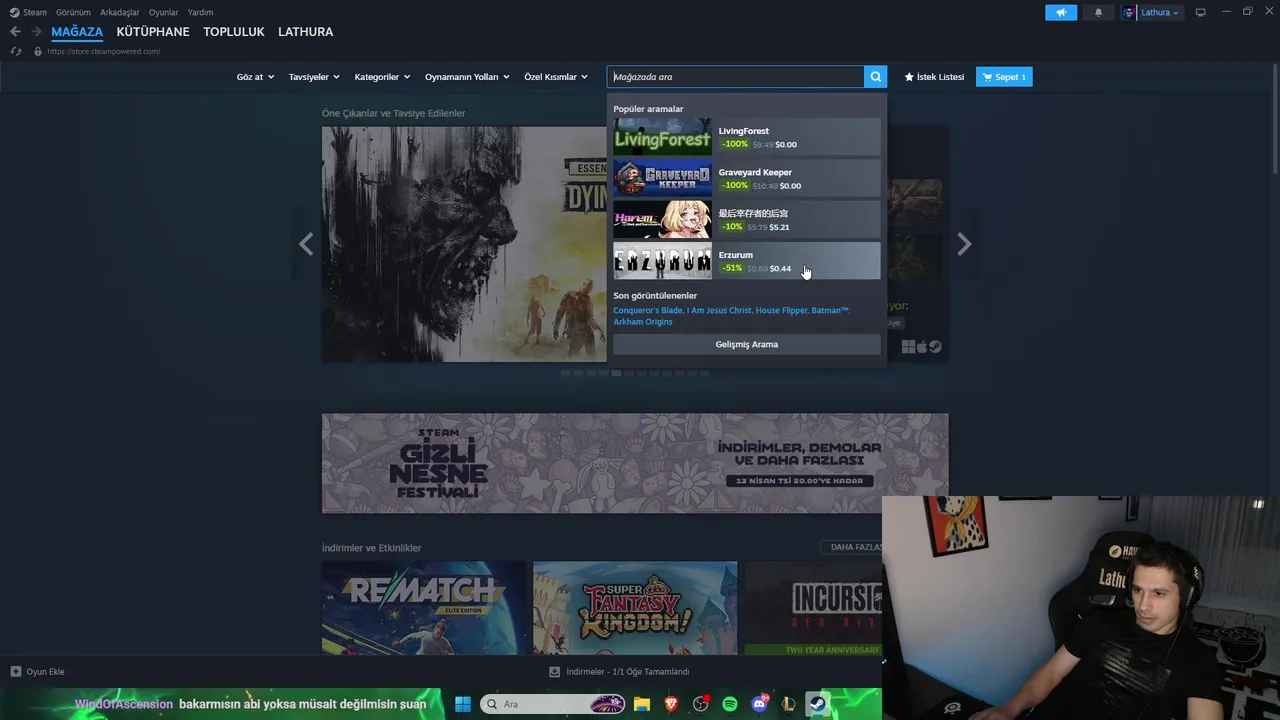Expand the Özel Kısımlar dropdown
This screenshot has height=720, width=1280.
pyautogui.click(x=556, y=77)
